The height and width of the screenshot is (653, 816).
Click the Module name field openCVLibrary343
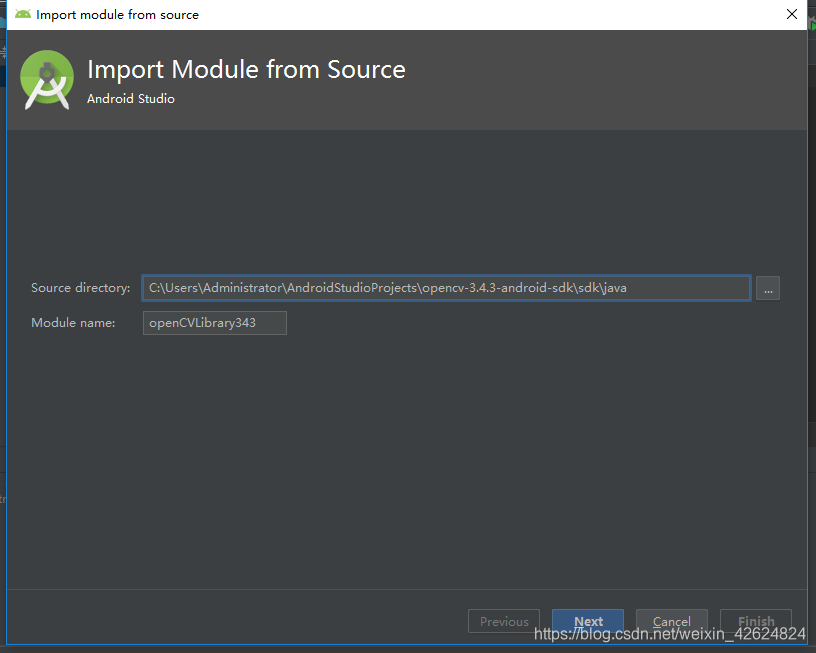[x=214, y=323]
